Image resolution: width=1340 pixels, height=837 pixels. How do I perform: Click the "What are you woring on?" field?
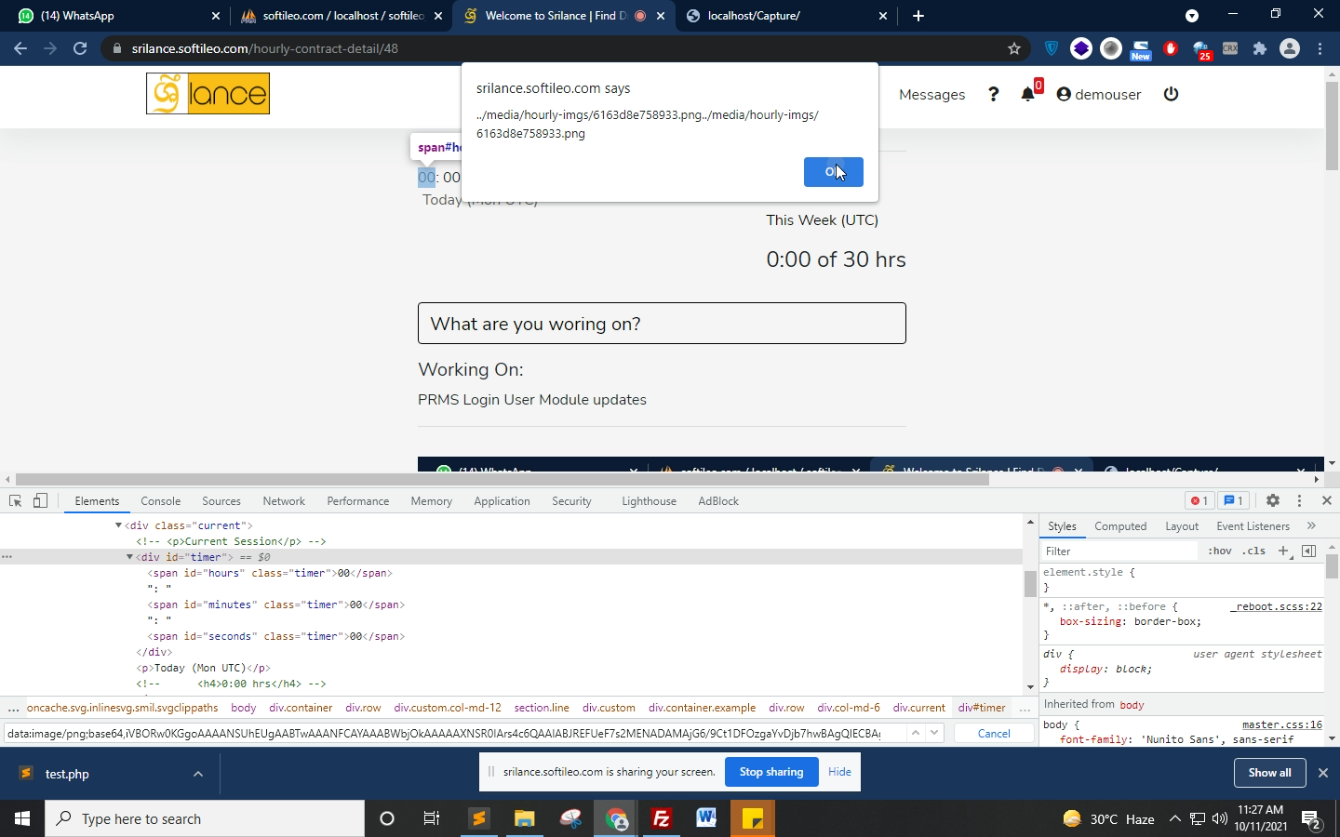[x=661, y=324]
